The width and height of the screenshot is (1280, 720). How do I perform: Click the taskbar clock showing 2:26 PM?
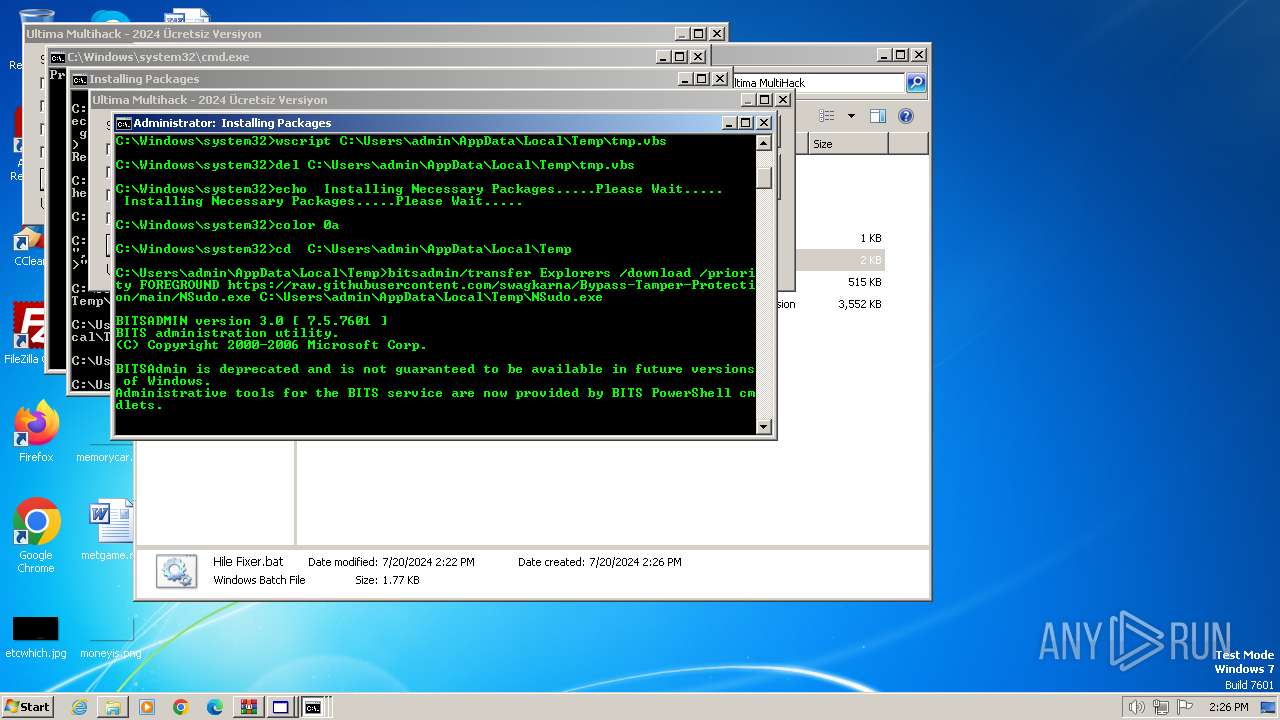pos(1228,707)
